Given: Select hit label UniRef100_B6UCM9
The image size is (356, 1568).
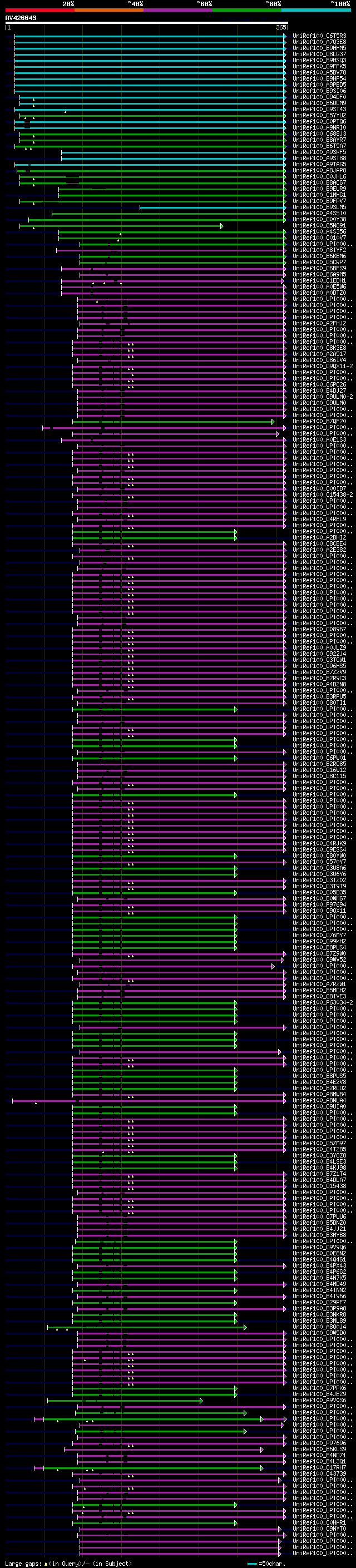Looking at the screenshot, I should pyautogui.click(x=319, y=103).
